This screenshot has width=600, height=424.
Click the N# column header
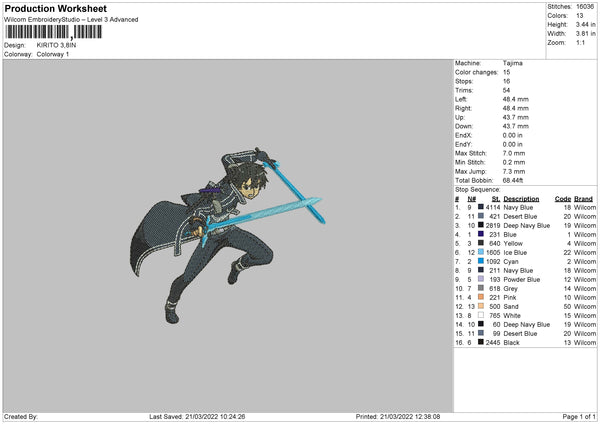coord(471,199)
